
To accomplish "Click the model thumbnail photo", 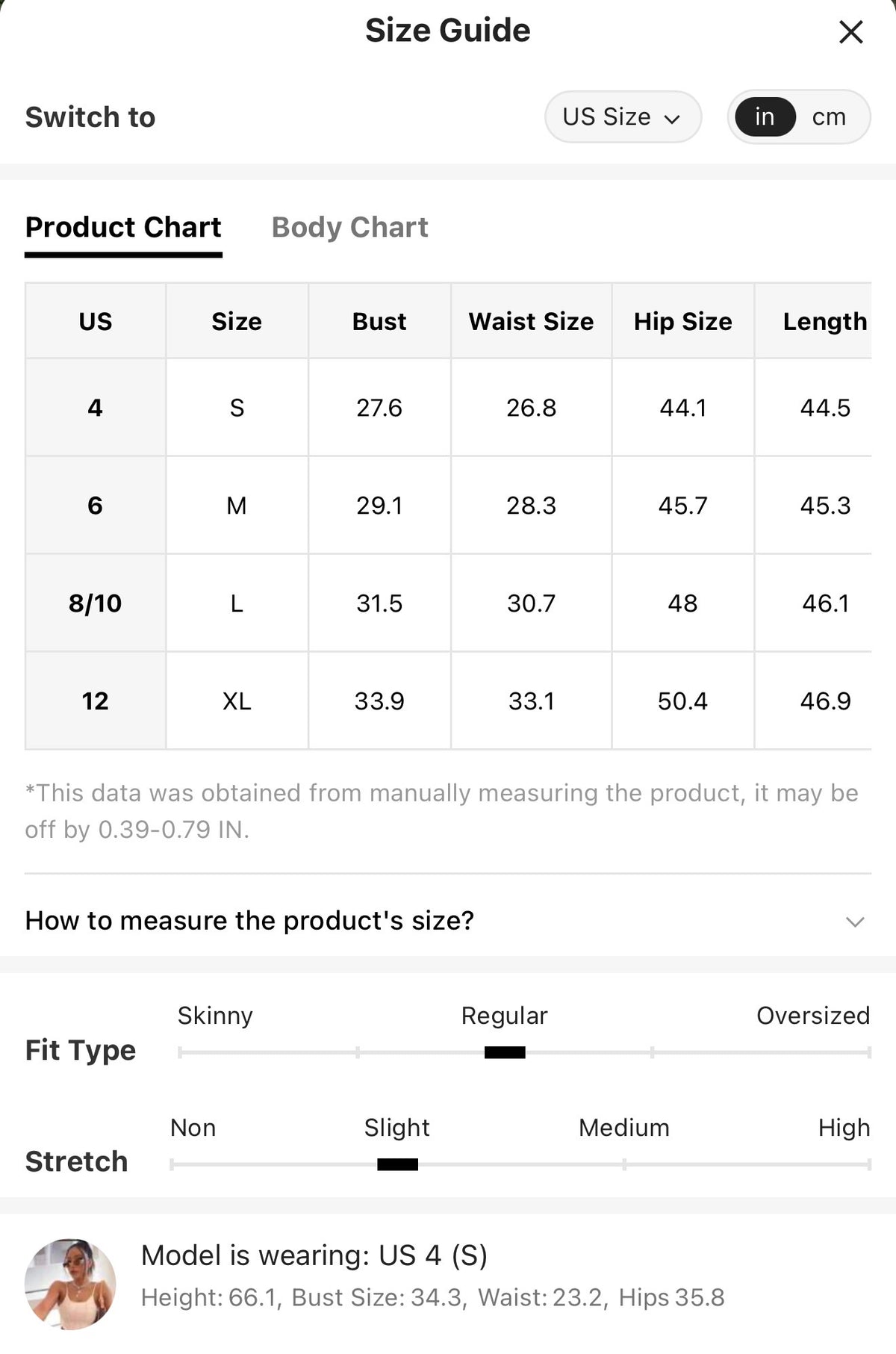I will click(70, 1284).
